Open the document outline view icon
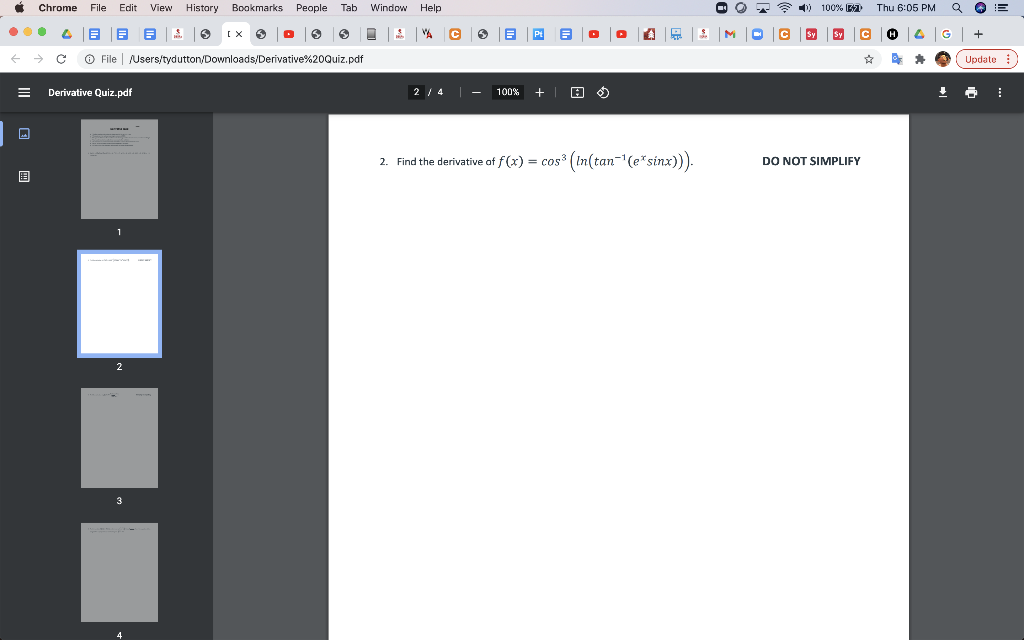Viewport: 1024px width, 640px height. [x=24, y=176]
